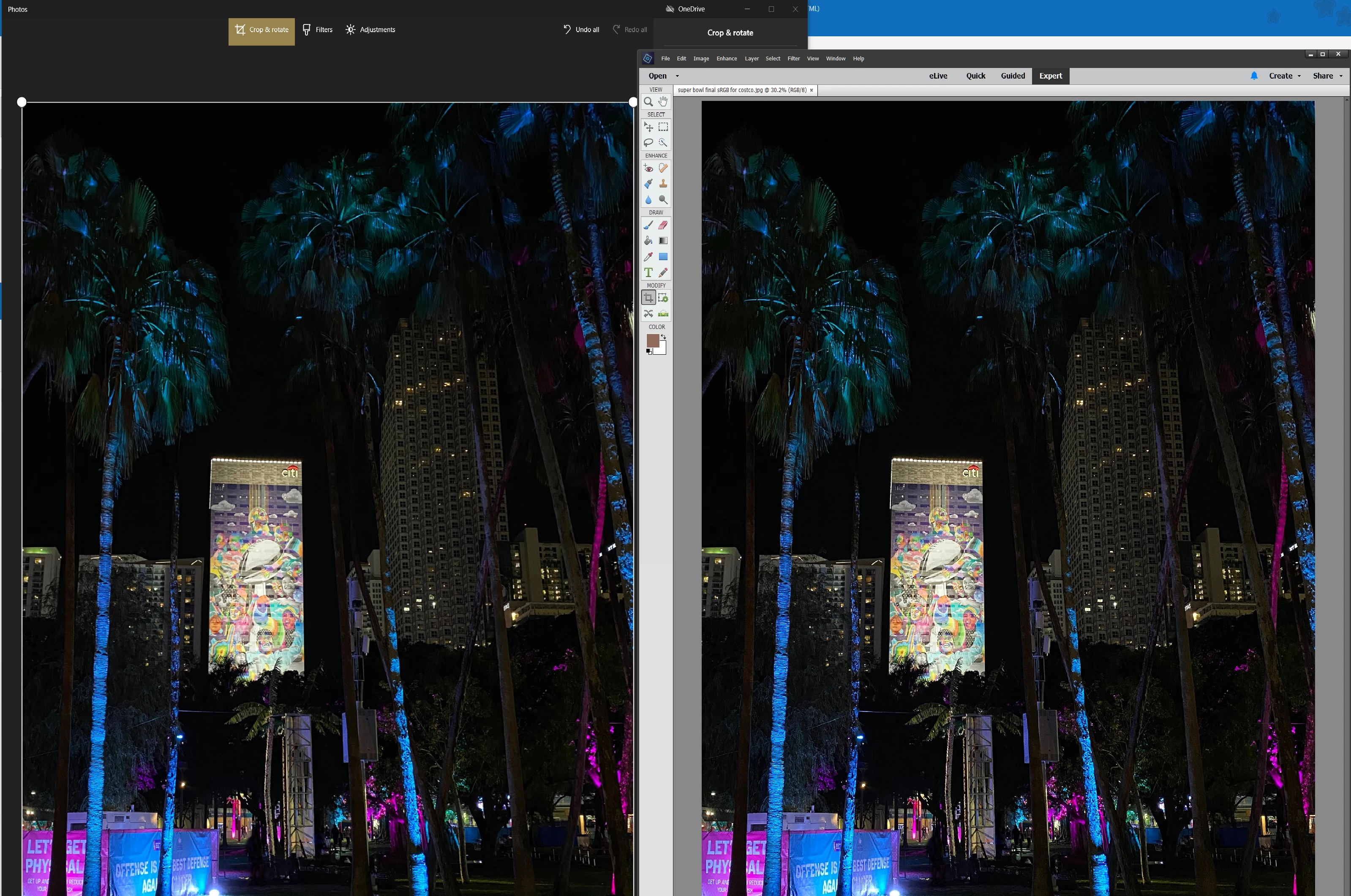Image resolution: width=1351 pixels, height=896 pixels.
Task: Expand the Share dropdown
Action: point(1327,76)
